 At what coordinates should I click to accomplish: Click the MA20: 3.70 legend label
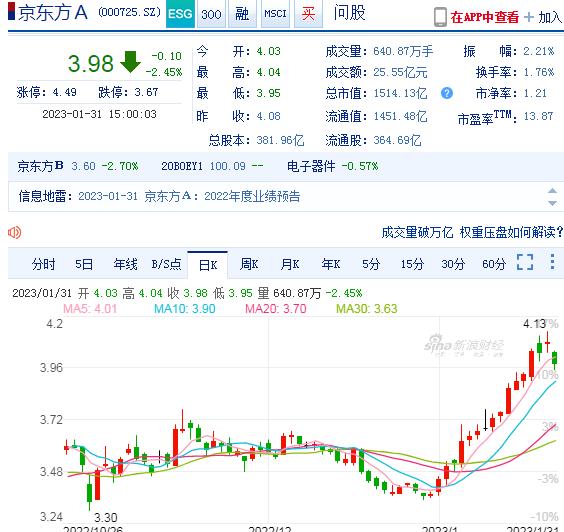point(276,309)
